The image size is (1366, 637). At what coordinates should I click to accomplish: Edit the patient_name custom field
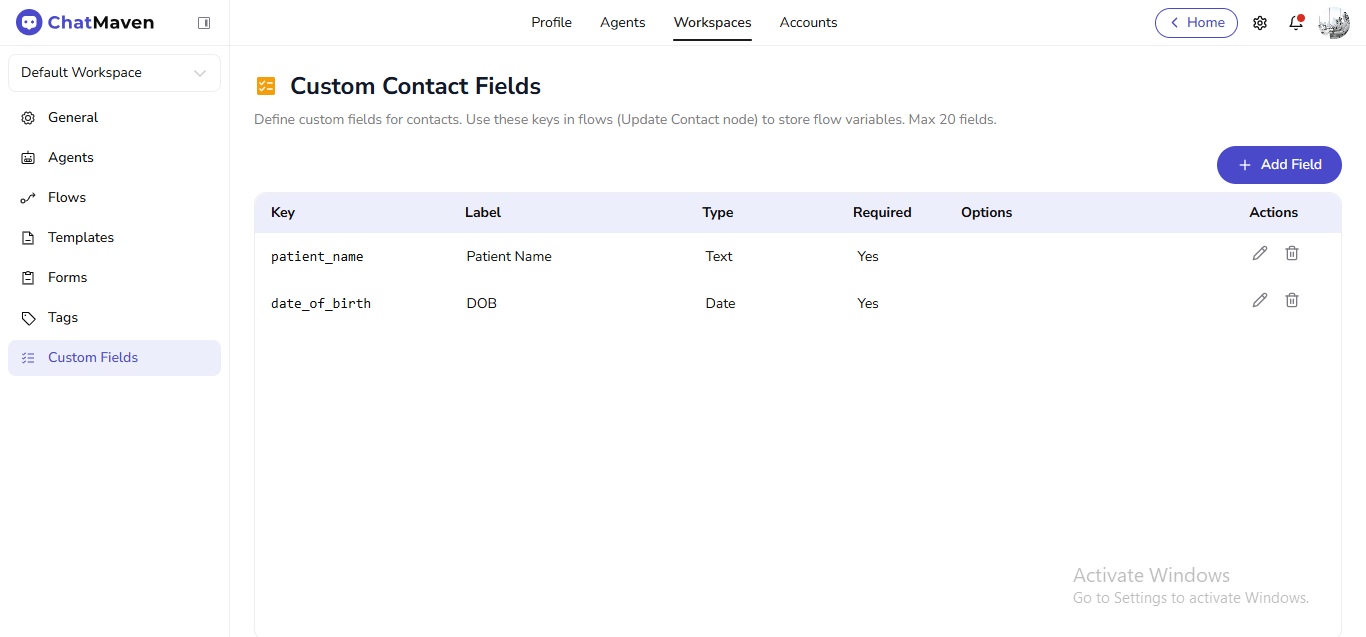coord(1259,253)
